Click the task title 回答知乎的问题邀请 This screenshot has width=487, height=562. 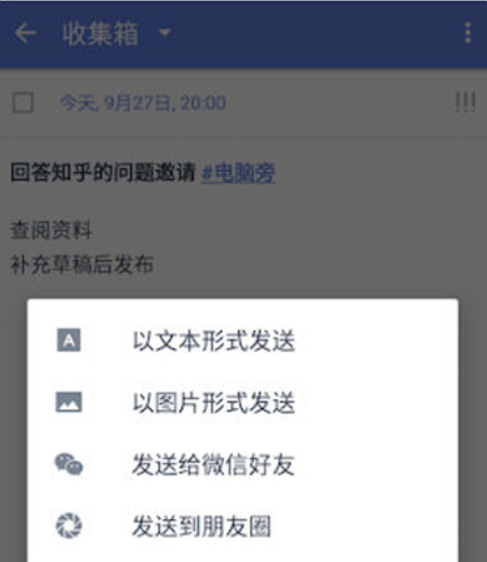tap(103, 173)
